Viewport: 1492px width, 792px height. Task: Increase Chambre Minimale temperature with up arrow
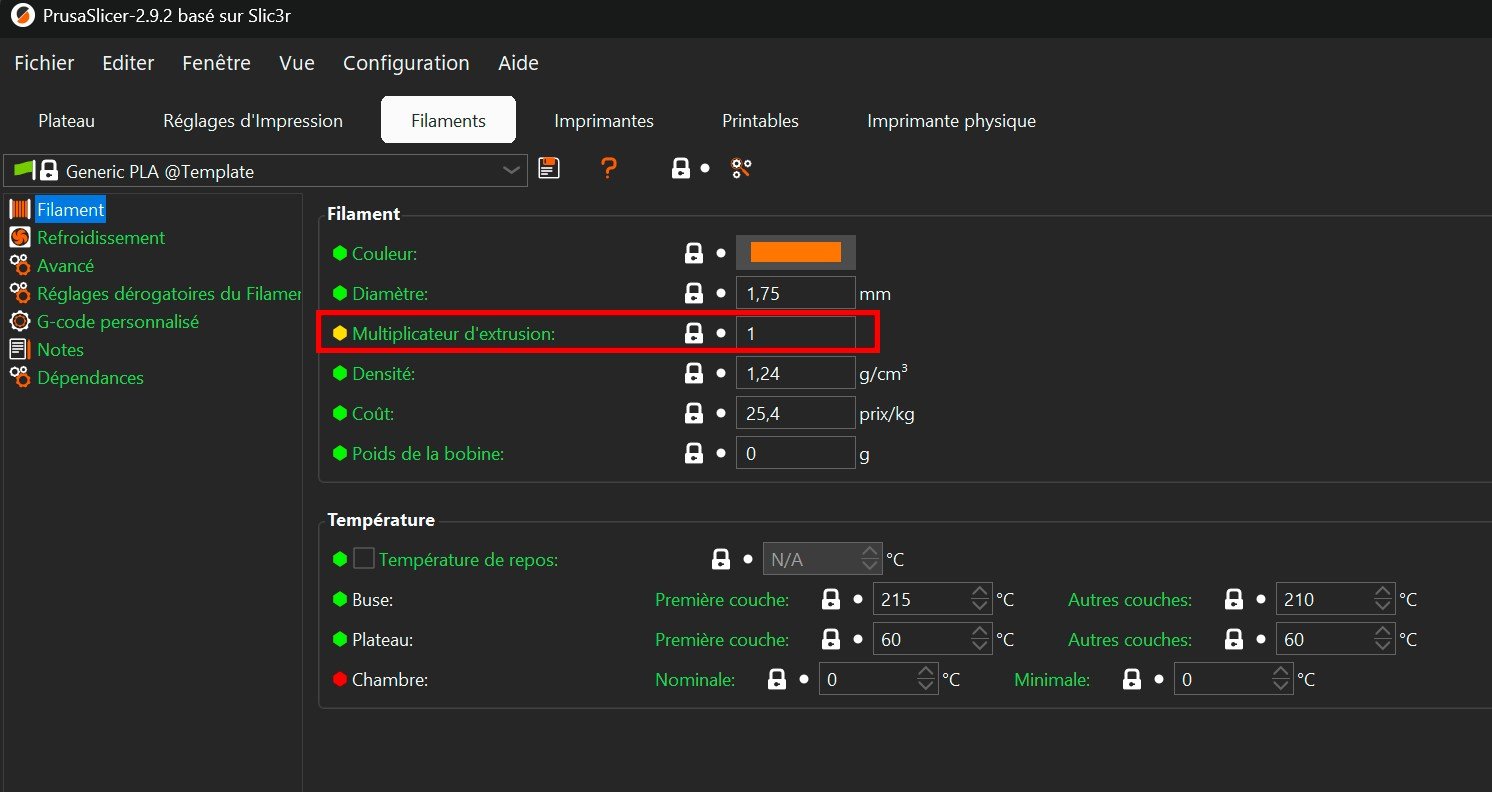(x=1281, y=673)
